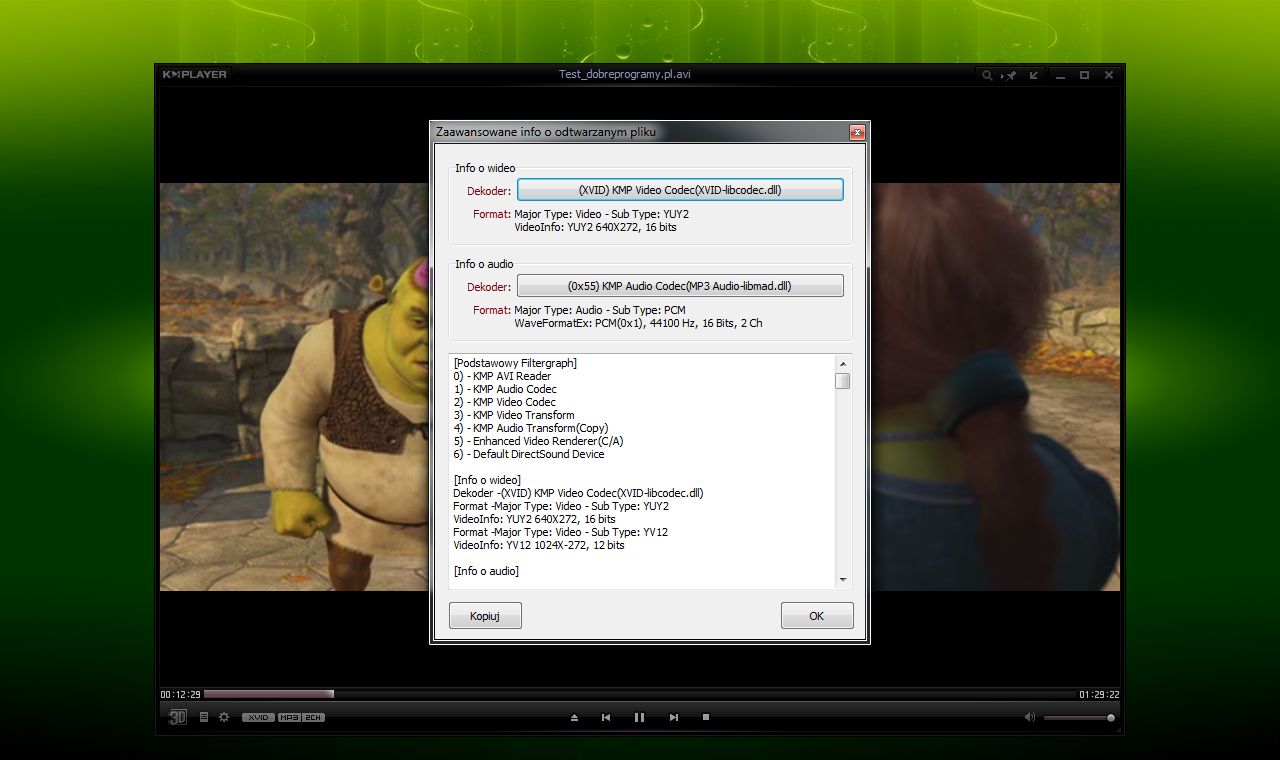Click the XVID KMP Video Codec decoder button
The height and width of the screenshot is (760, 1280).
[680, 190]
